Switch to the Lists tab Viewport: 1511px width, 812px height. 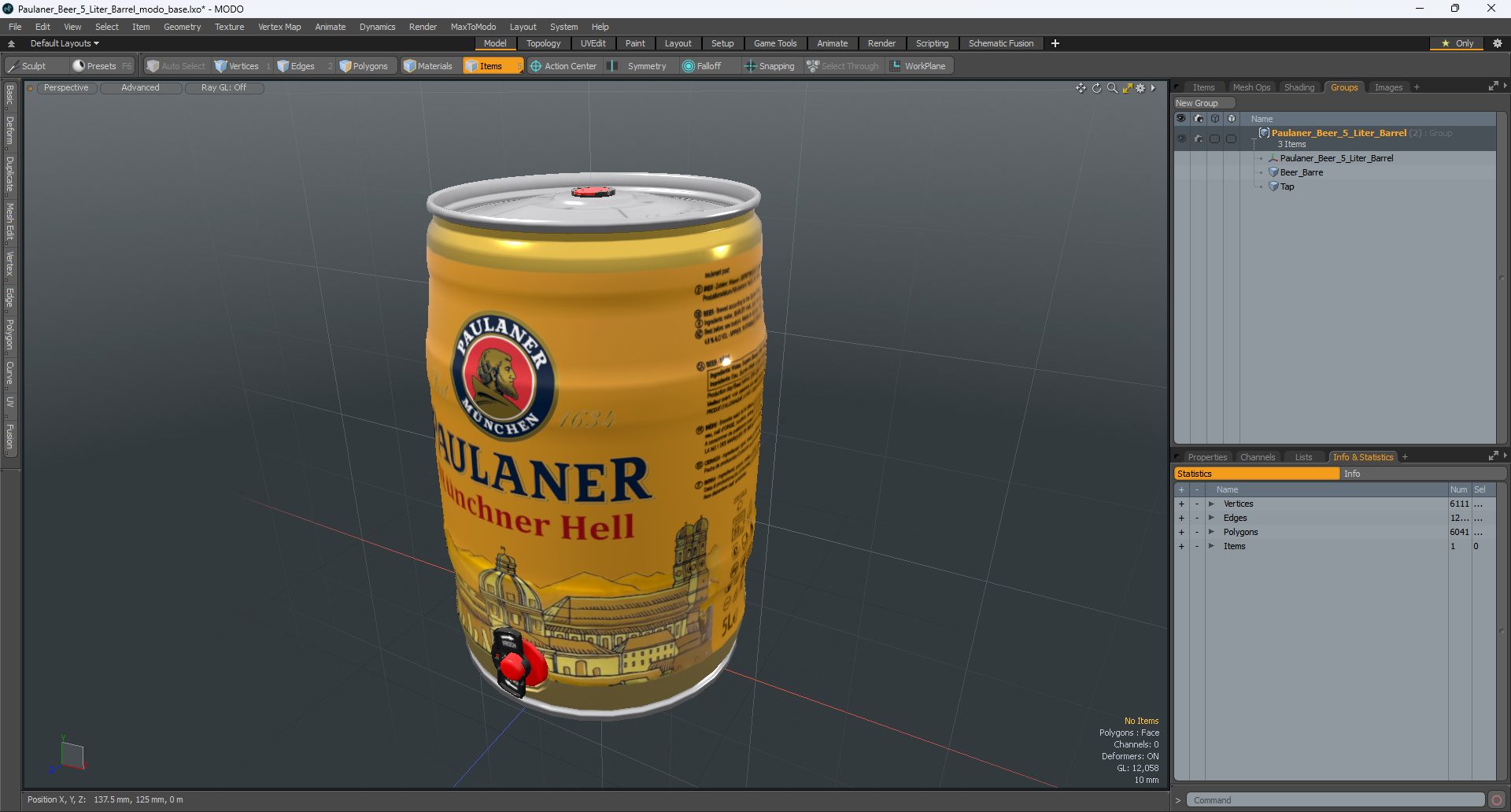(x=1303, y=457)
